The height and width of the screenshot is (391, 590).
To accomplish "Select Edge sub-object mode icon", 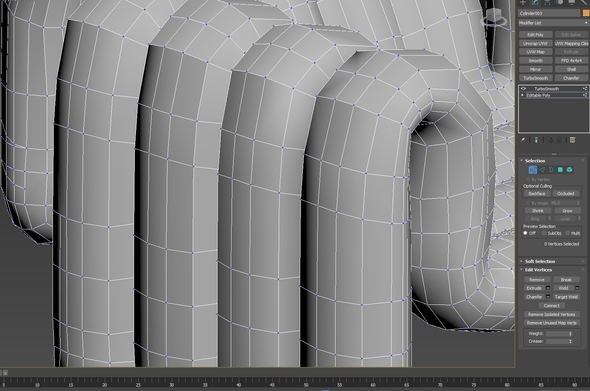I will click(542, 170).
